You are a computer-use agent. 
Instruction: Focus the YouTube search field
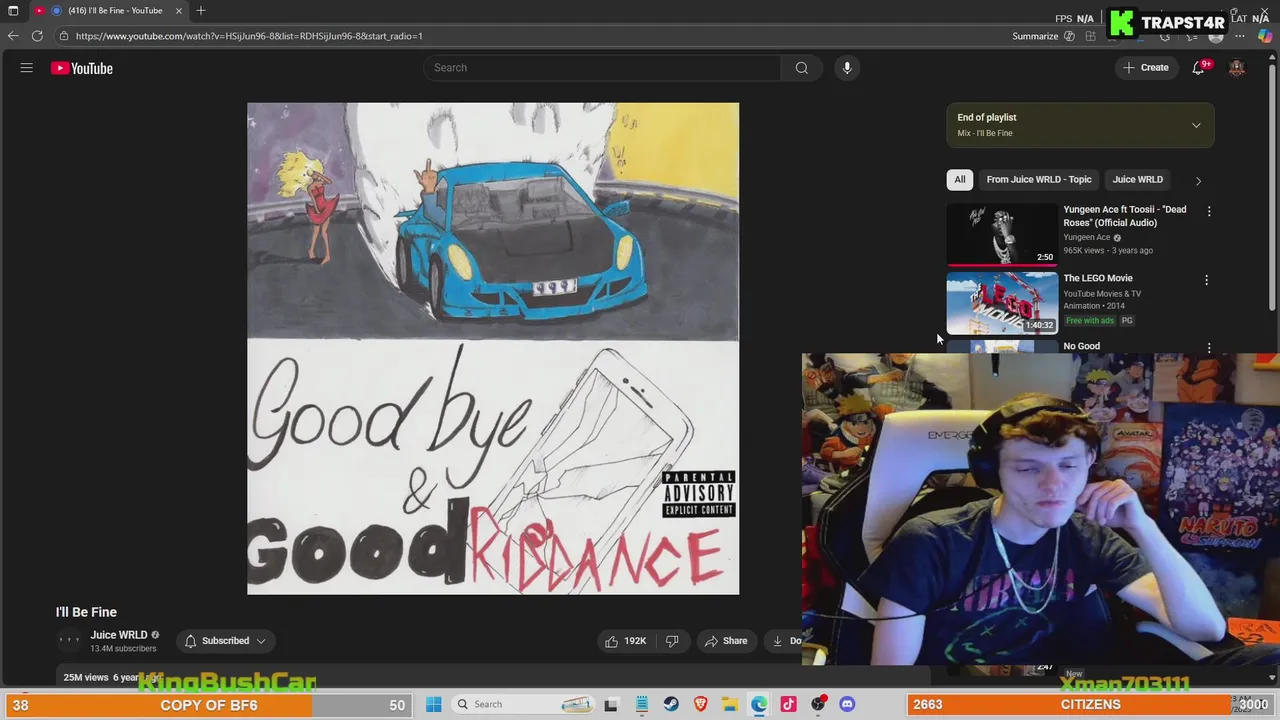[602, 68]
